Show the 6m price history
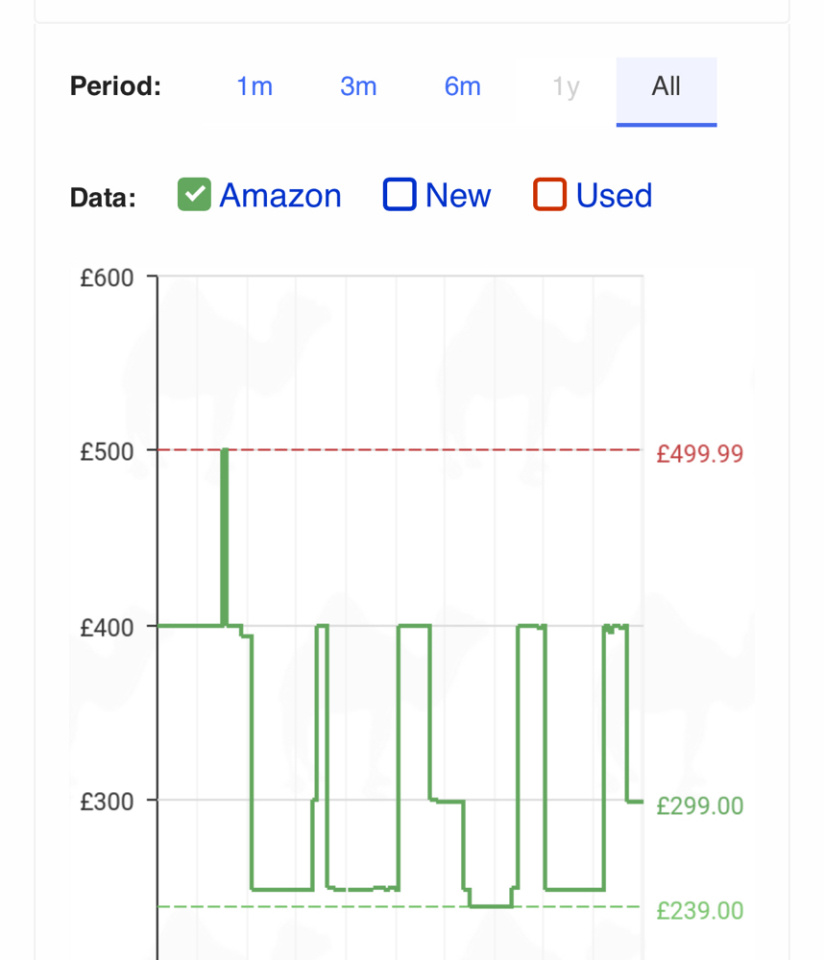The width and height of the screenshot is (824, 960). pyautogui.click(x=462, y=87)
